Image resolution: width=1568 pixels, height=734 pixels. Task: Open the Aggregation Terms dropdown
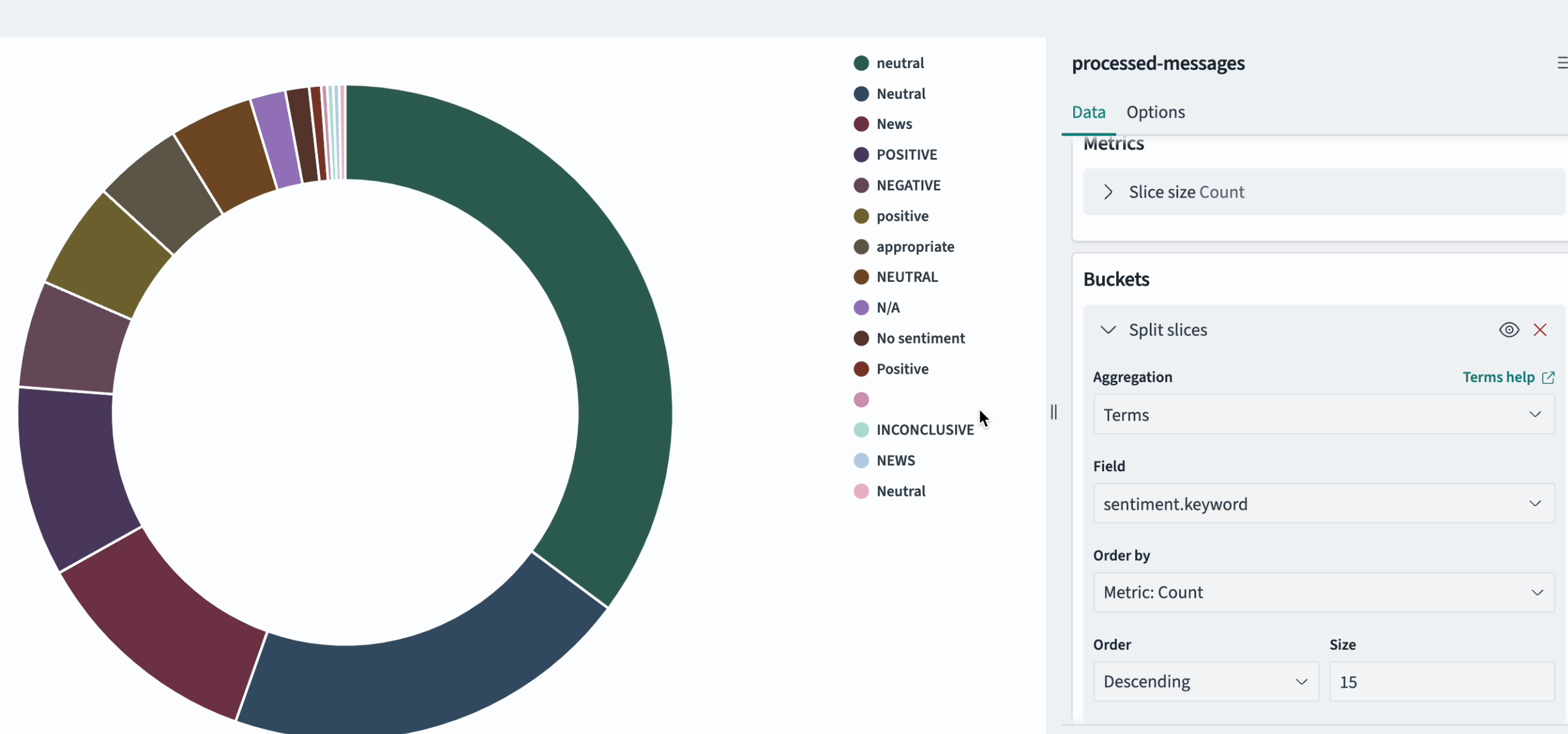point(1323,415)
